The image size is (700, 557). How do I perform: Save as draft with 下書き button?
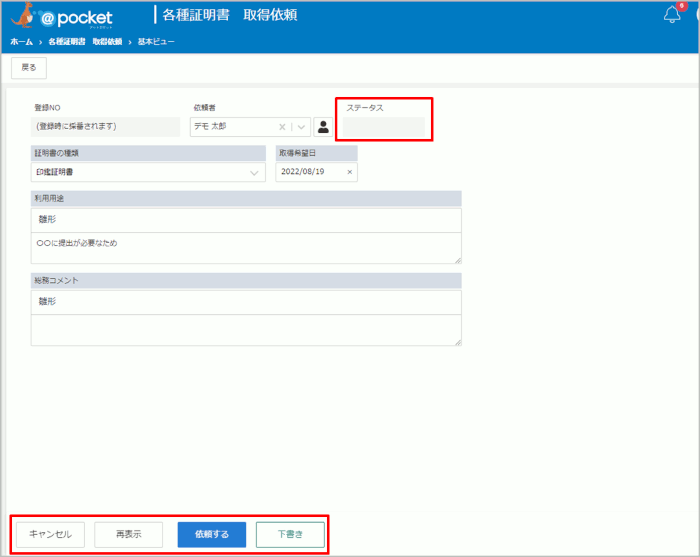pyautogui.click(x=290, y=534)
